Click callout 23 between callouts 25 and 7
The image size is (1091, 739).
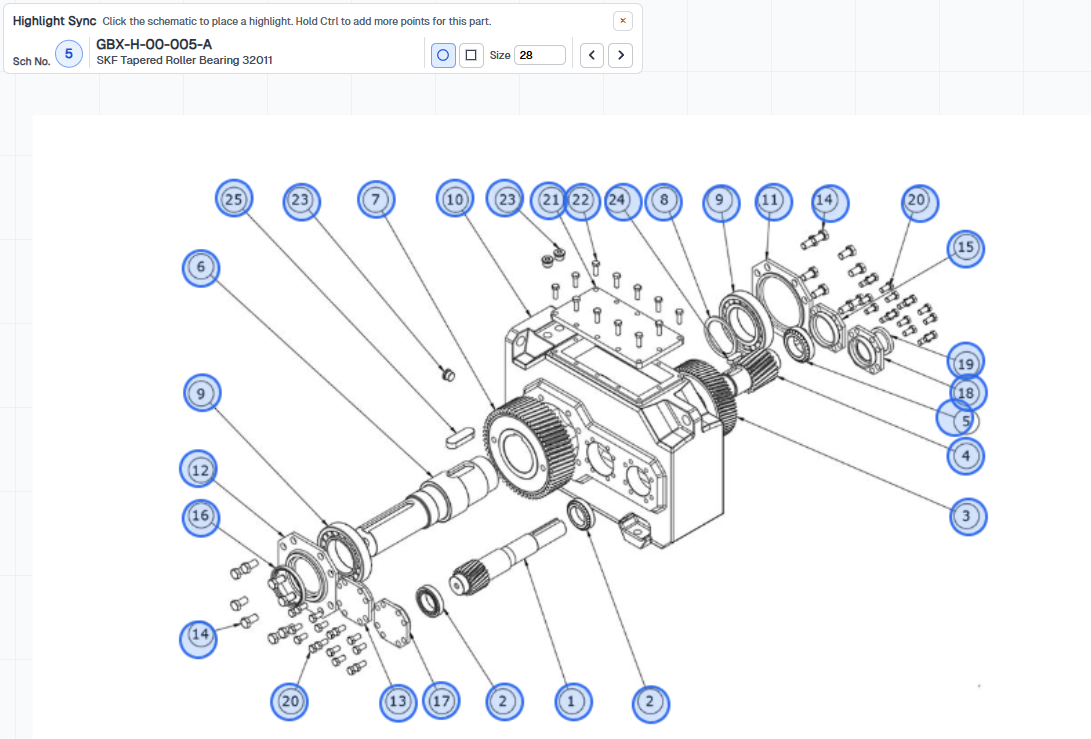301,201
